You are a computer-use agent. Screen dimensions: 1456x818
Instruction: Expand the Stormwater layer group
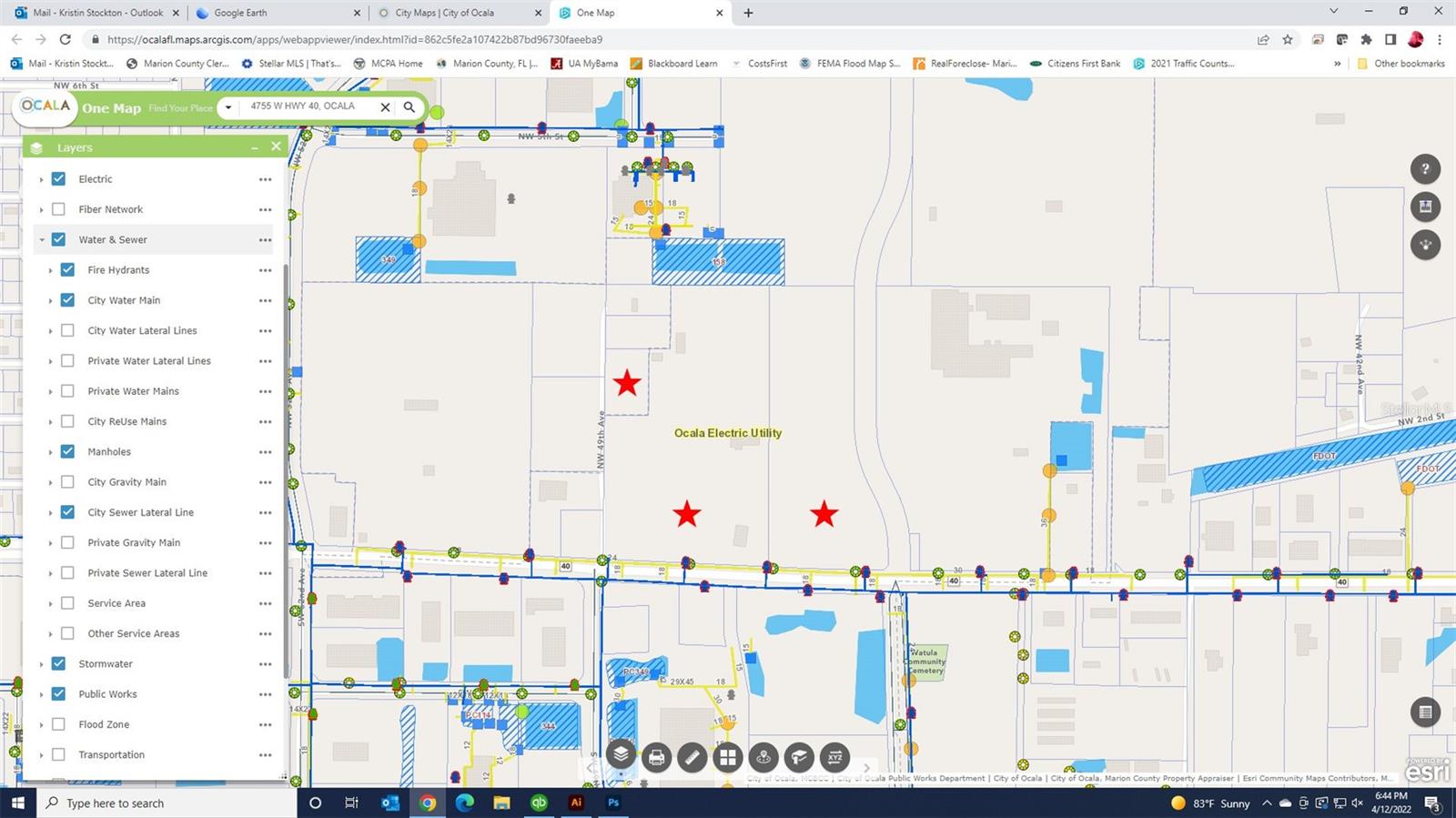(x=41, y=664)
